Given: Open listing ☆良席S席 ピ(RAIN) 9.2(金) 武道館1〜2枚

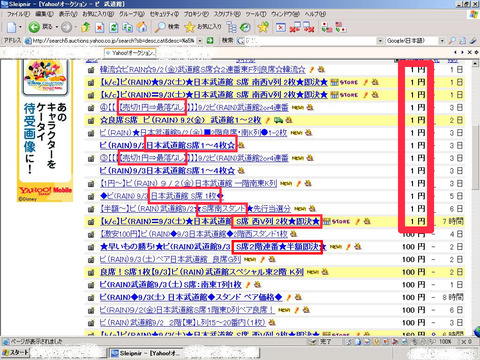Looking at the screenshot, I should coord(181,120).
